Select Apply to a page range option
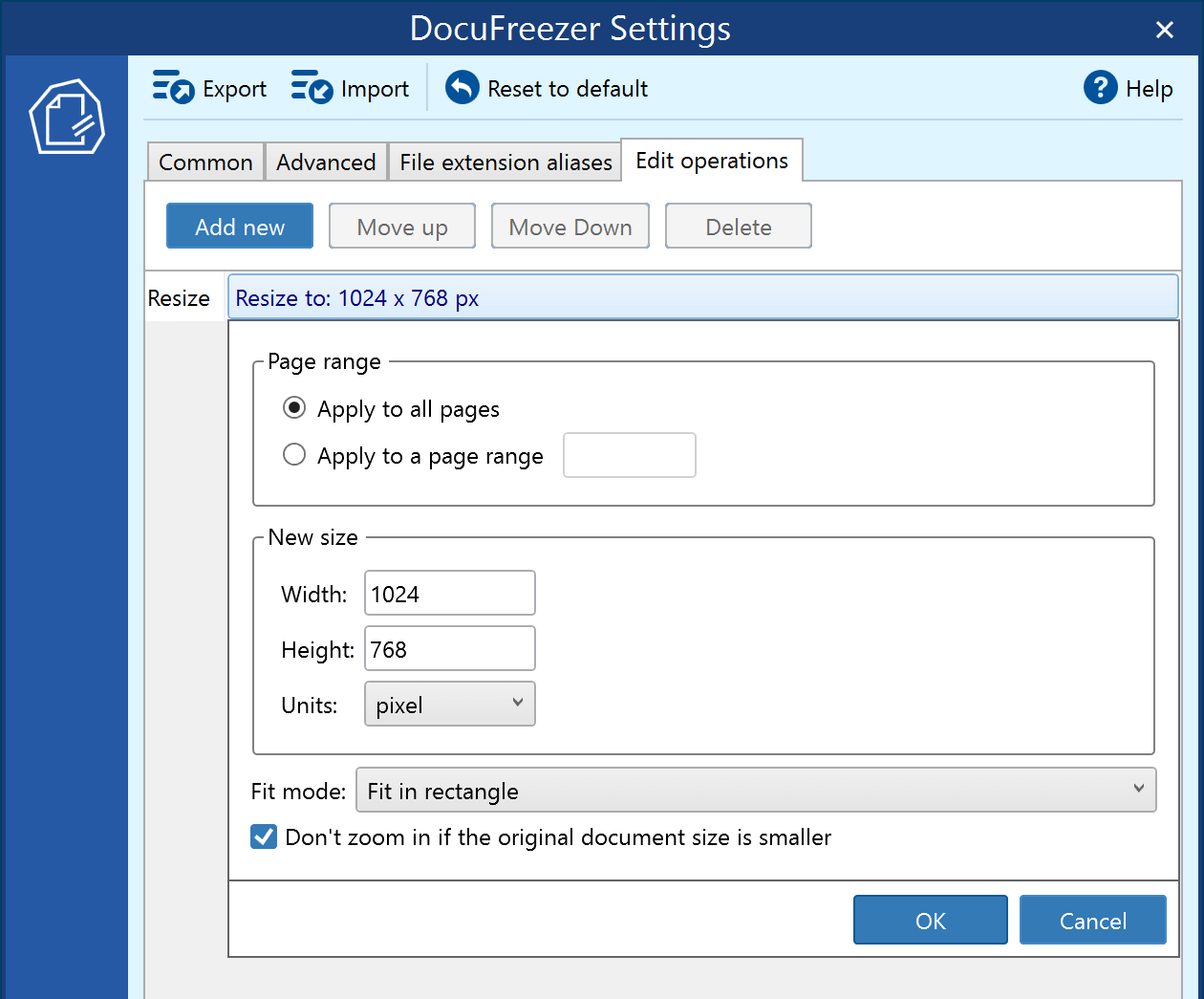The width and height of the screenshot is (1204, 999). pos(294,455)
